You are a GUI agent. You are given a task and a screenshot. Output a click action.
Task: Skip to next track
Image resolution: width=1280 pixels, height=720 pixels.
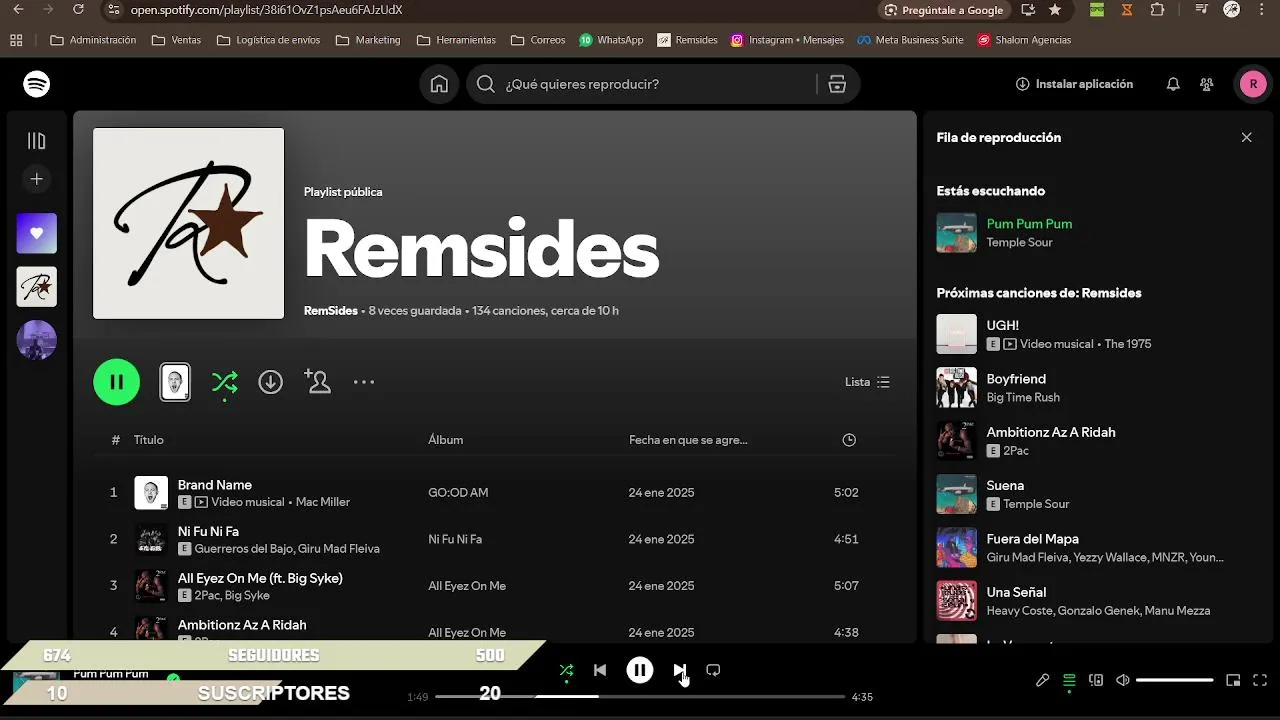pos(679,670)
